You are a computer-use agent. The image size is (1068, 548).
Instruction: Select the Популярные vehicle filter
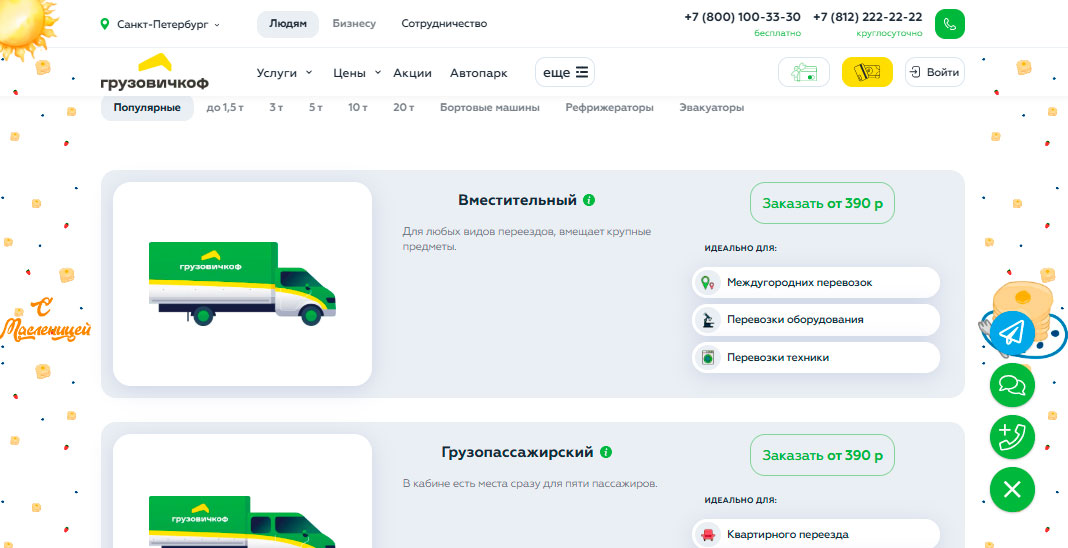147,108
